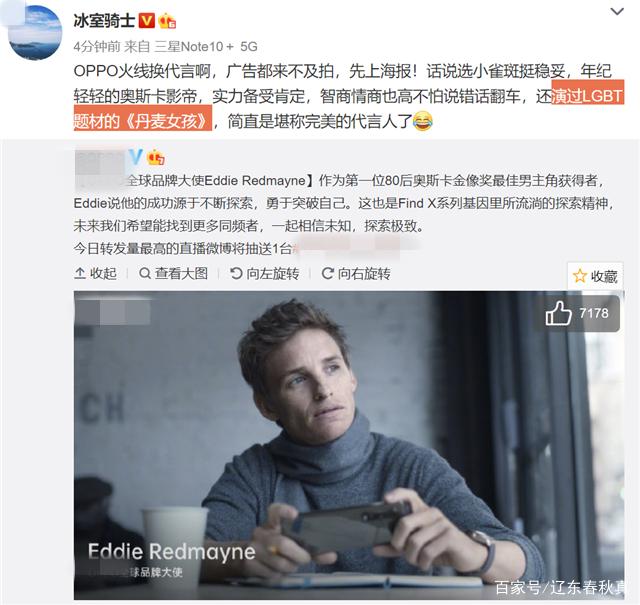Image resolution: width=640 pixels, height=605 pixels.
Task: Click the Eddie Redmayne poster image
Action: click(349, 445)
